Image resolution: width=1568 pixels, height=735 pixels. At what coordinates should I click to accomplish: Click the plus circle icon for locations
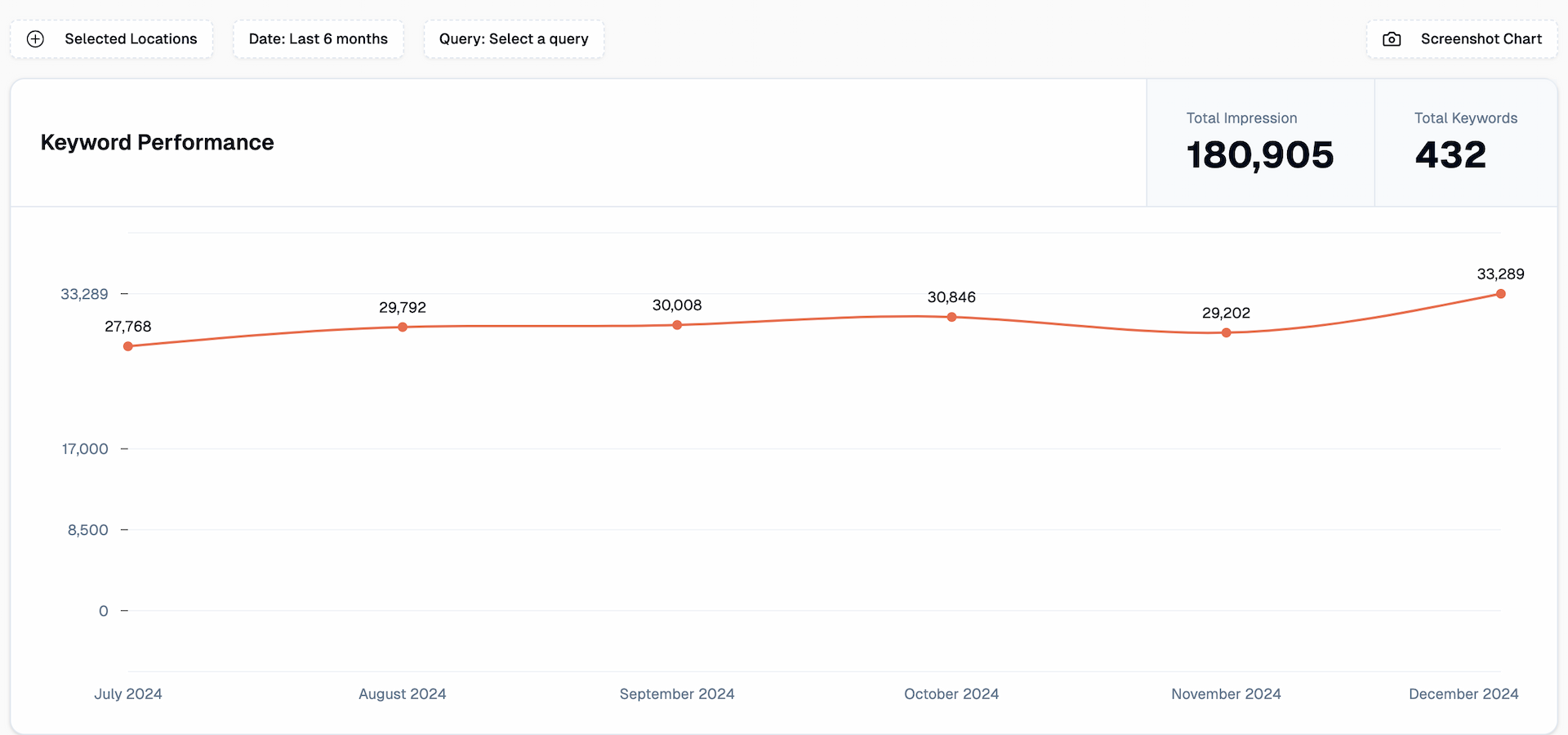click(35, 39)
